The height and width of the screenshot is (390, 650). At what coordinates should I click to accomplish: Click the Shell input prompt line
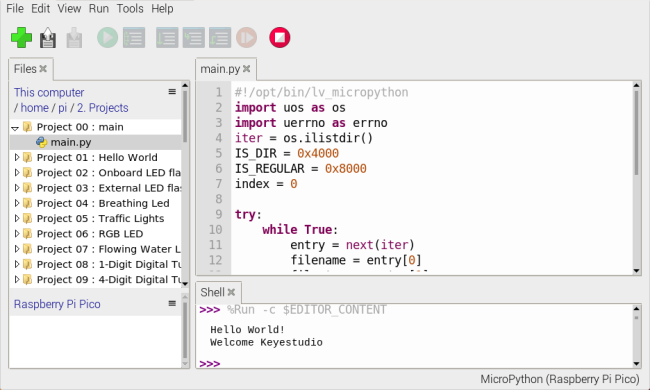[415, 364]
